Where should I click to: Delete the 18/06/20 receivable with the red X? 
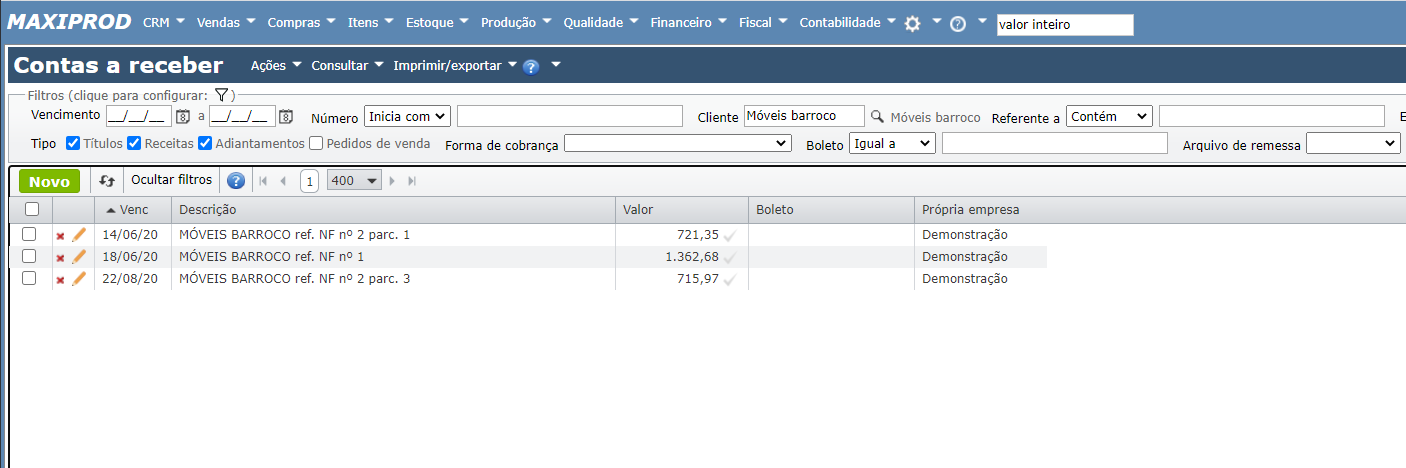coord(60,258)
